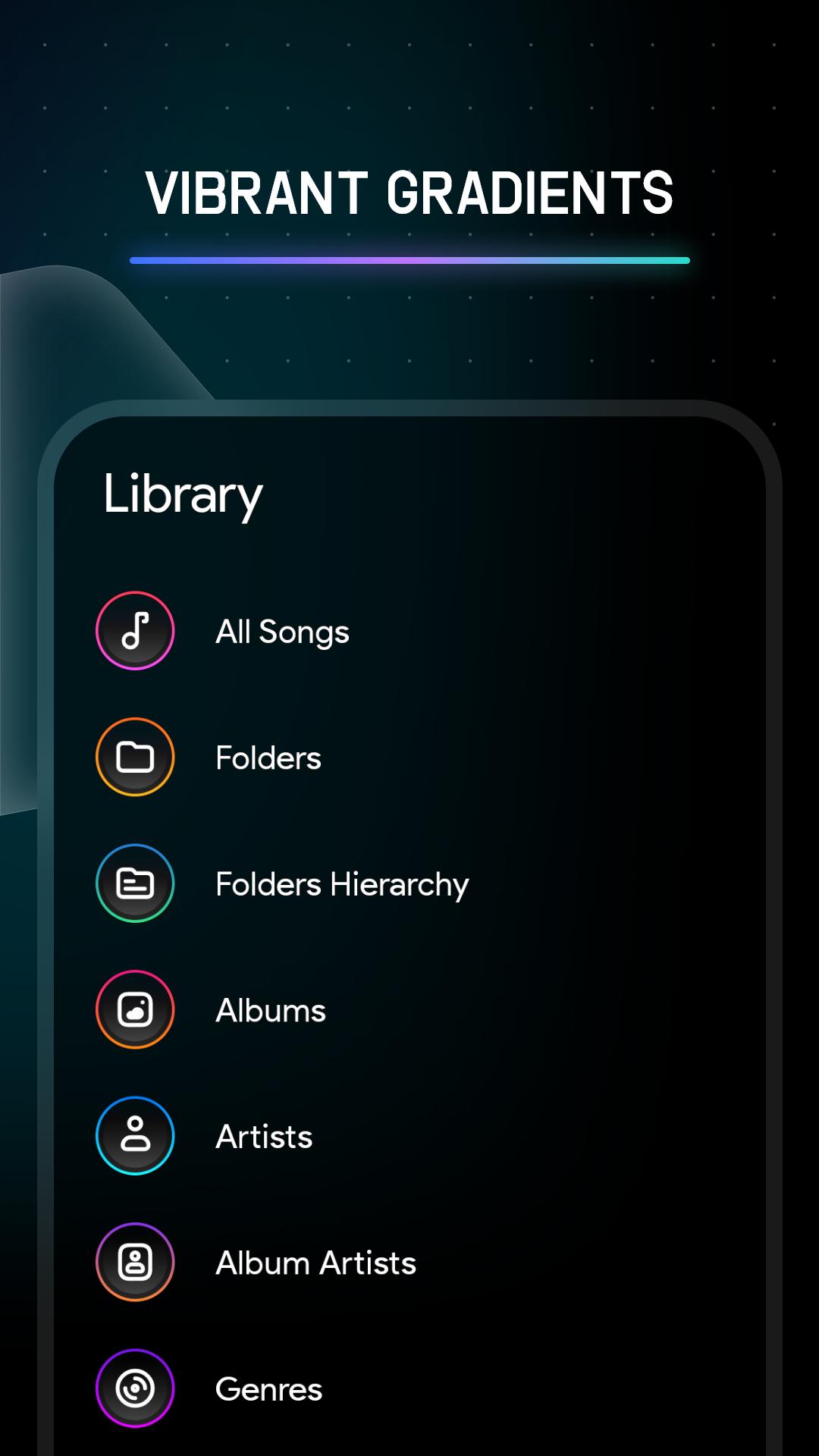Viewport: 819px width, 1456px height.
Task: Select the Folders Hierarchy icon
Action: [x=135, y=883]
